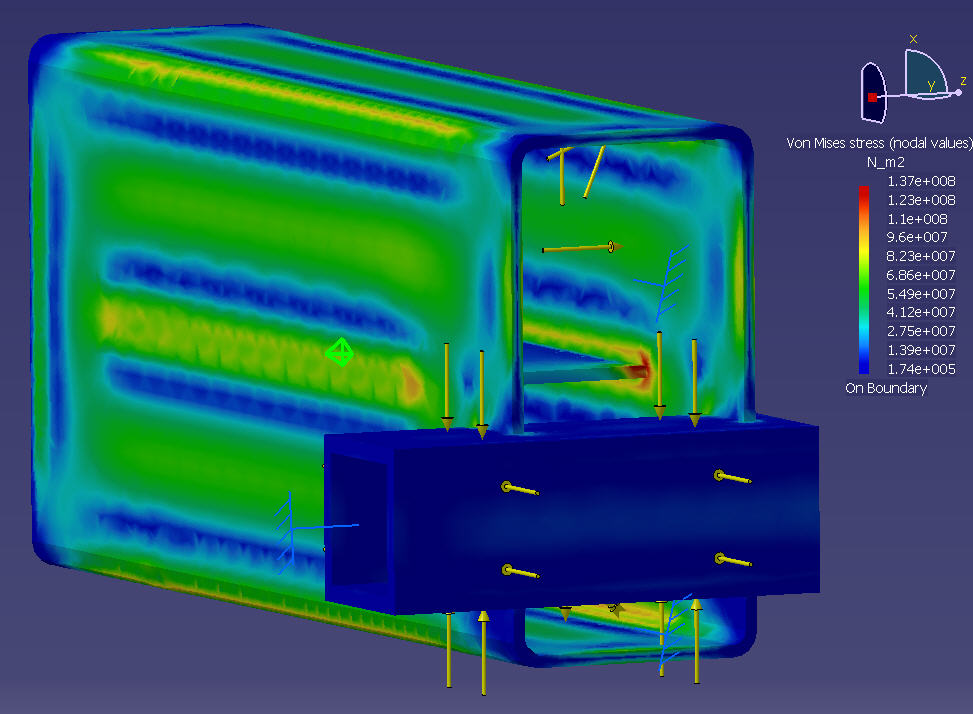Click the compass Z axis label
This screenshot has width=973, height=714.
point(963,81)
